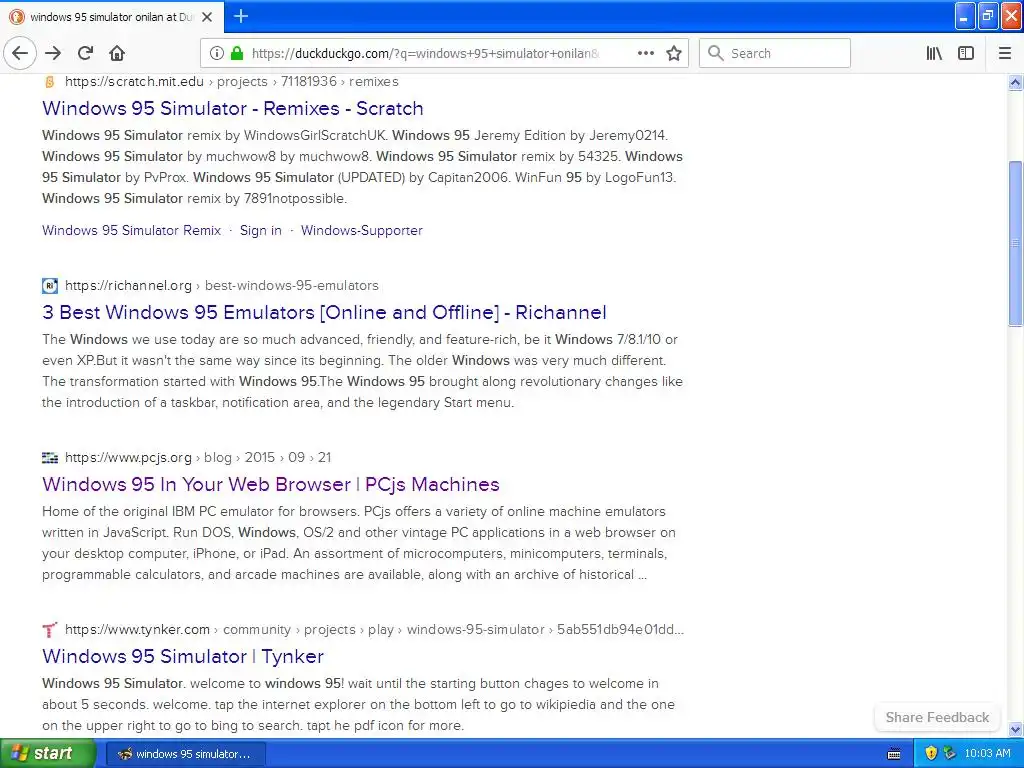Open page actions three-dot menu
The width and height of the screenshot is (1024, 768).
645,54
